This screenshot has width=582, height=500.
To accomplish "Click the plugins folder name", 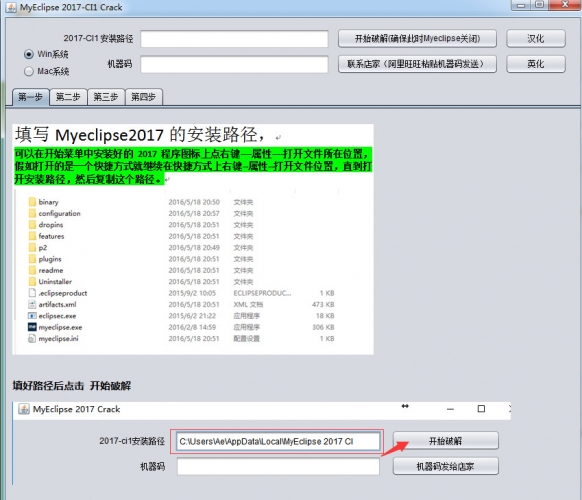I will click(x=50, y=259).
